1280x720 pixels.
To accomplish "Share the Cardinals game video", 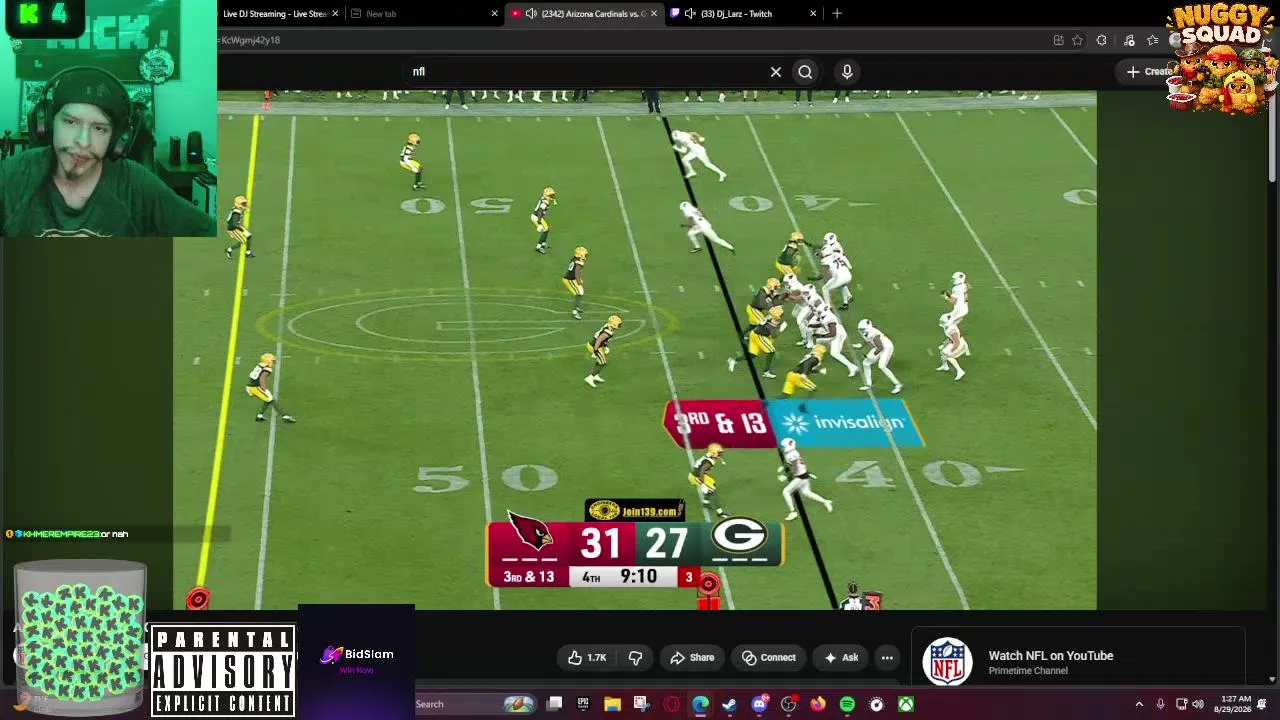I will click(x=692, y=658).
